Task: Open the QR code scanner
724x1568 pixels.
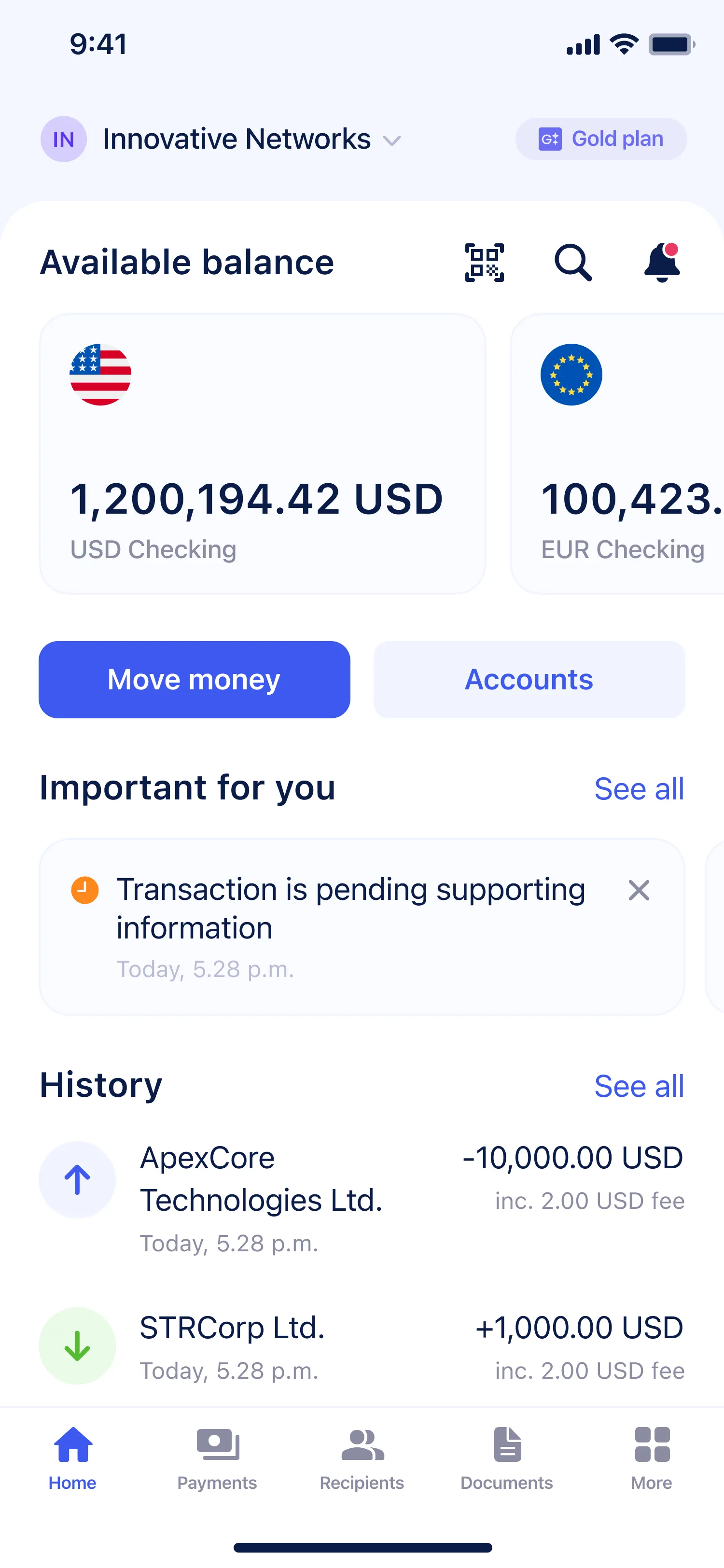Action: click(x=484, y=262)
